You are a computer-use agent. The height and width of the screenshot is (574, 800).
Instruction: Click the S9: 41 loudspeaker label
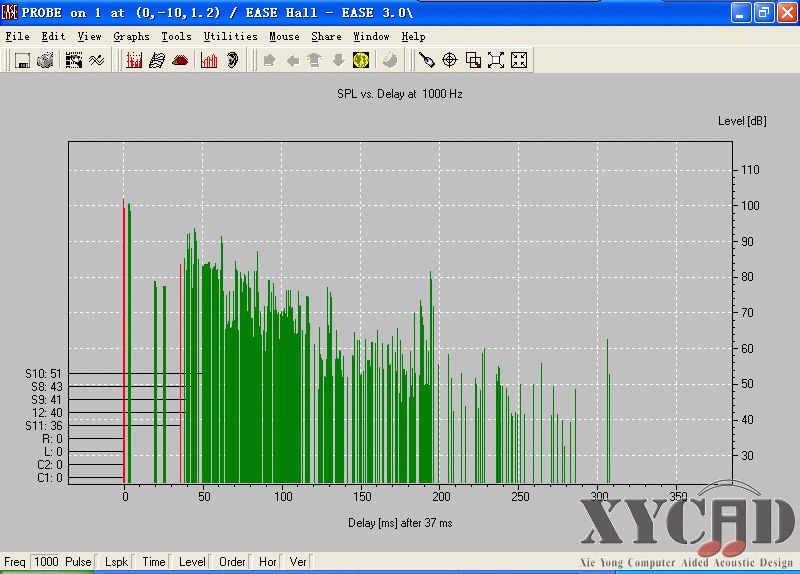point(46,400)
